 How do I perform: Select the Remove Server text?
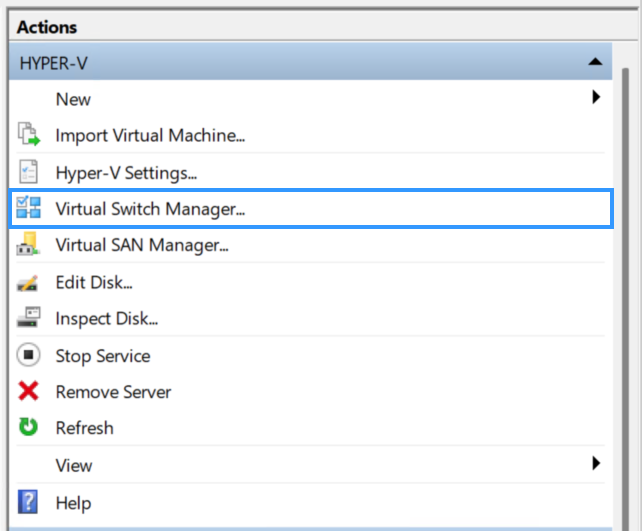point(113,392)
